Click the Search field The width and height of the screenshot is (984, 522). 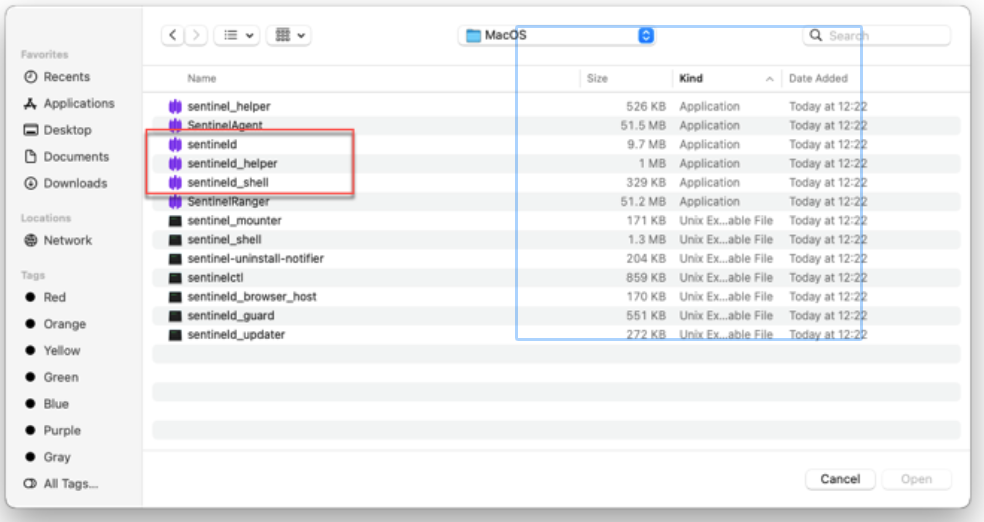point(877,36)
